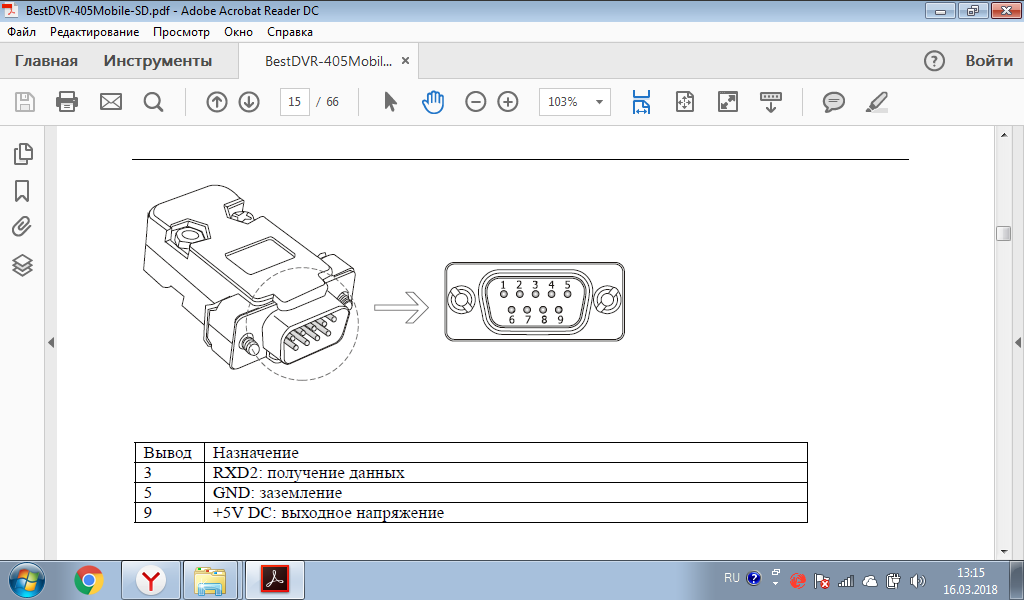Click the Send by email envelope icon

[x=110, y=102]
